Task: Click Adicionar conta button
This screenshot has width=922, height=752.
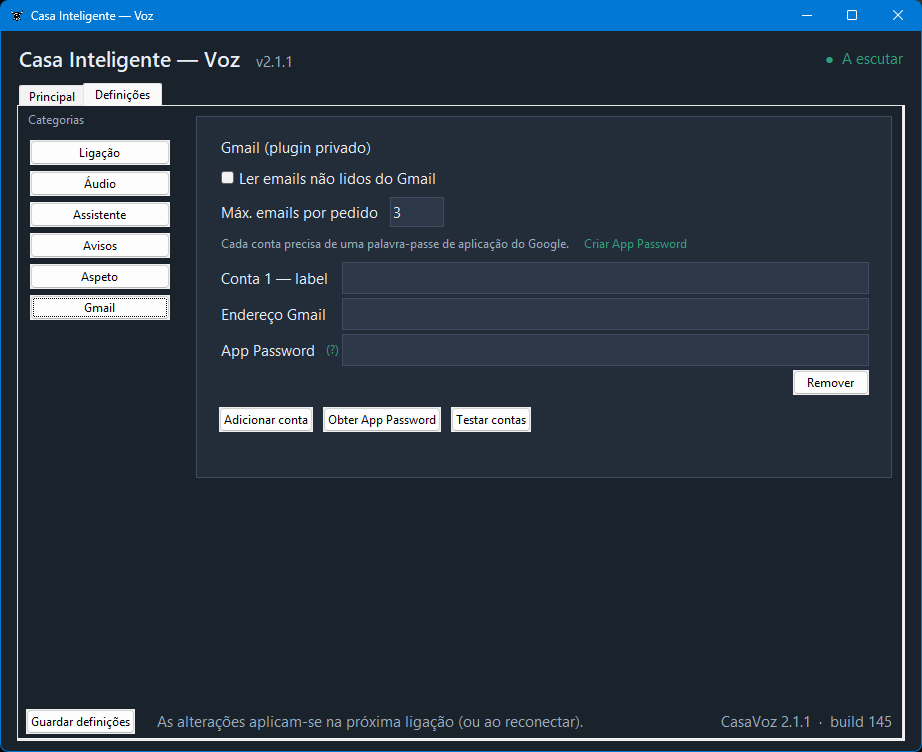Action: coord(266,420)
